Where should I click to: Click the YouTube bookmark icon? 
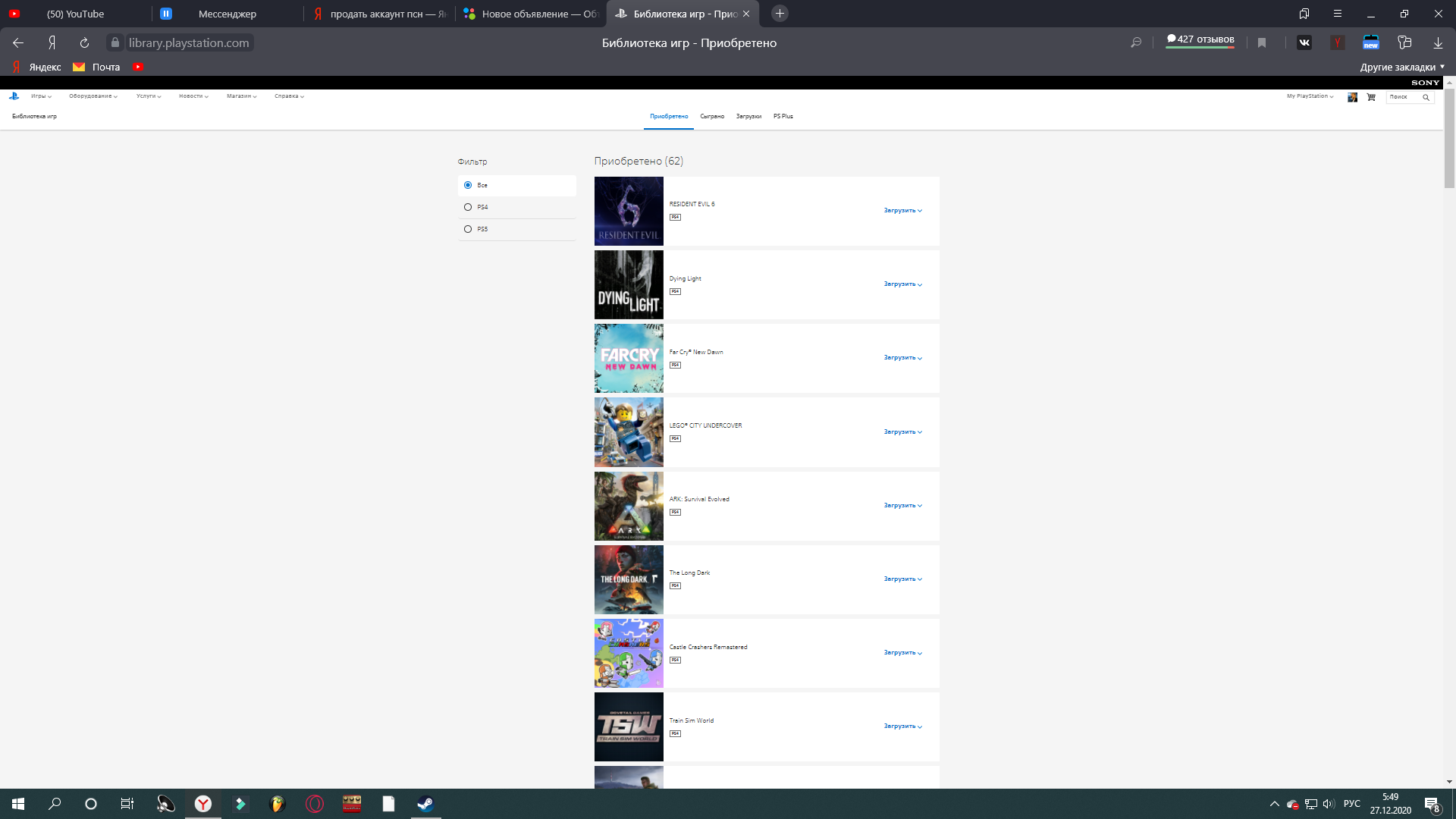point(138,67)
